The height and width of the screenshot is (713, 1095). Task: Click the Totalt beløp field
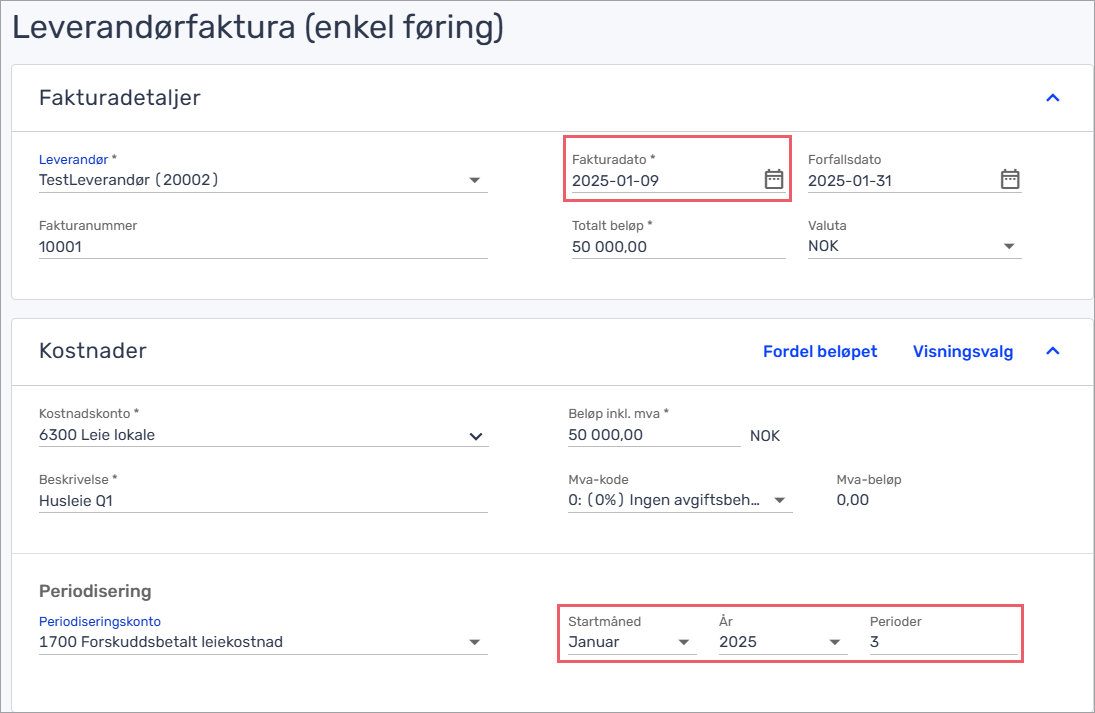[x=677, y=246]
